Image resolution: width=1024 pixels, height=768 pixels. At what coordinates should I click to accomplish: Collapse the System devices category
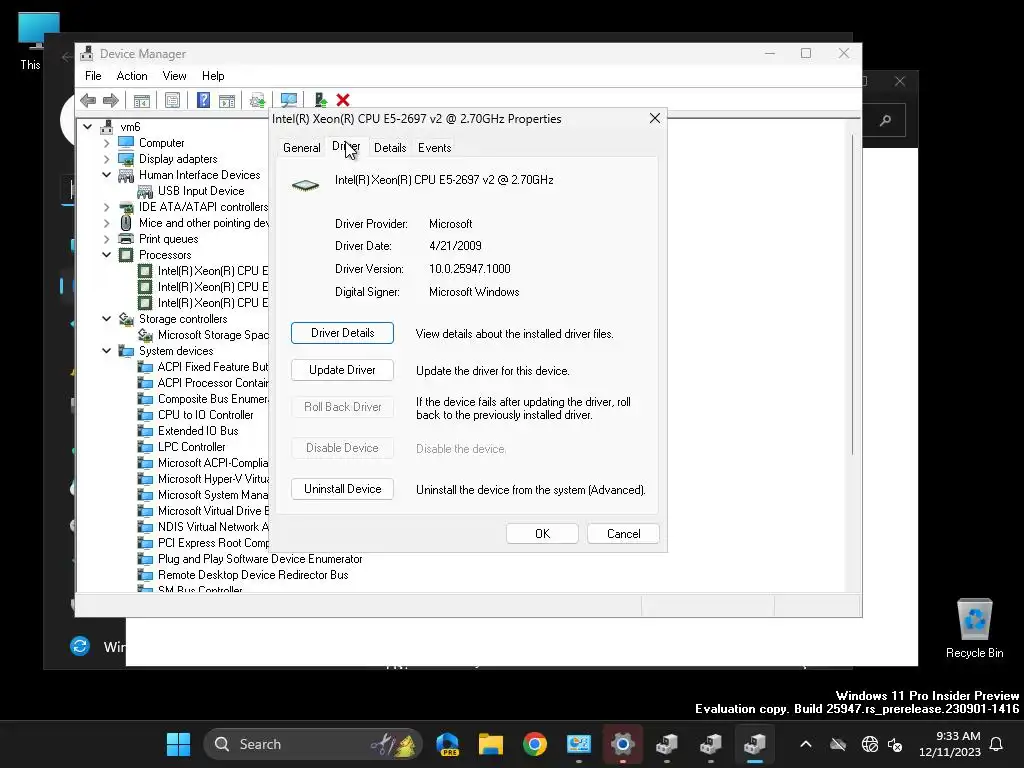(106, 351)
